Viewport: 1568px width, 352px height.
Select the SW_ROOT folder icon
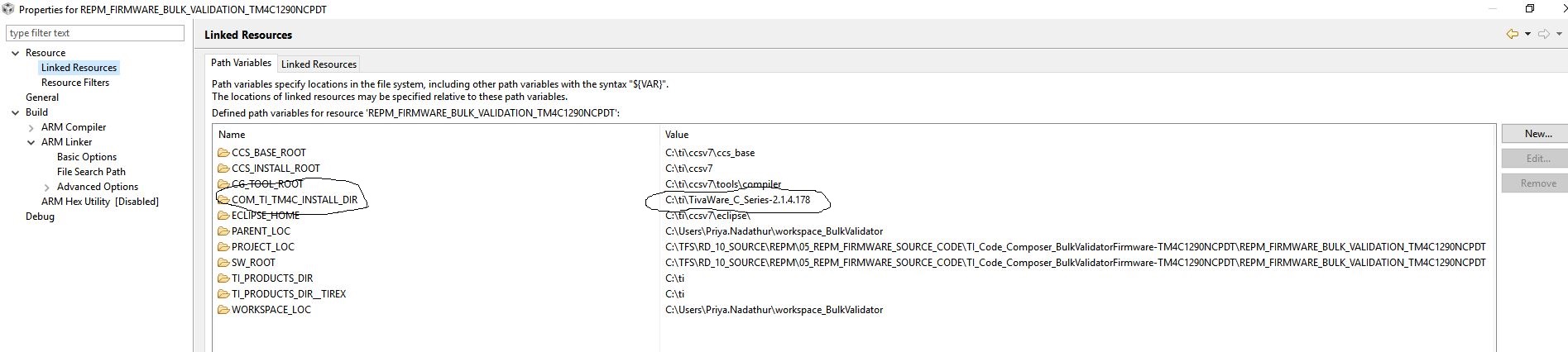[223, 263]
